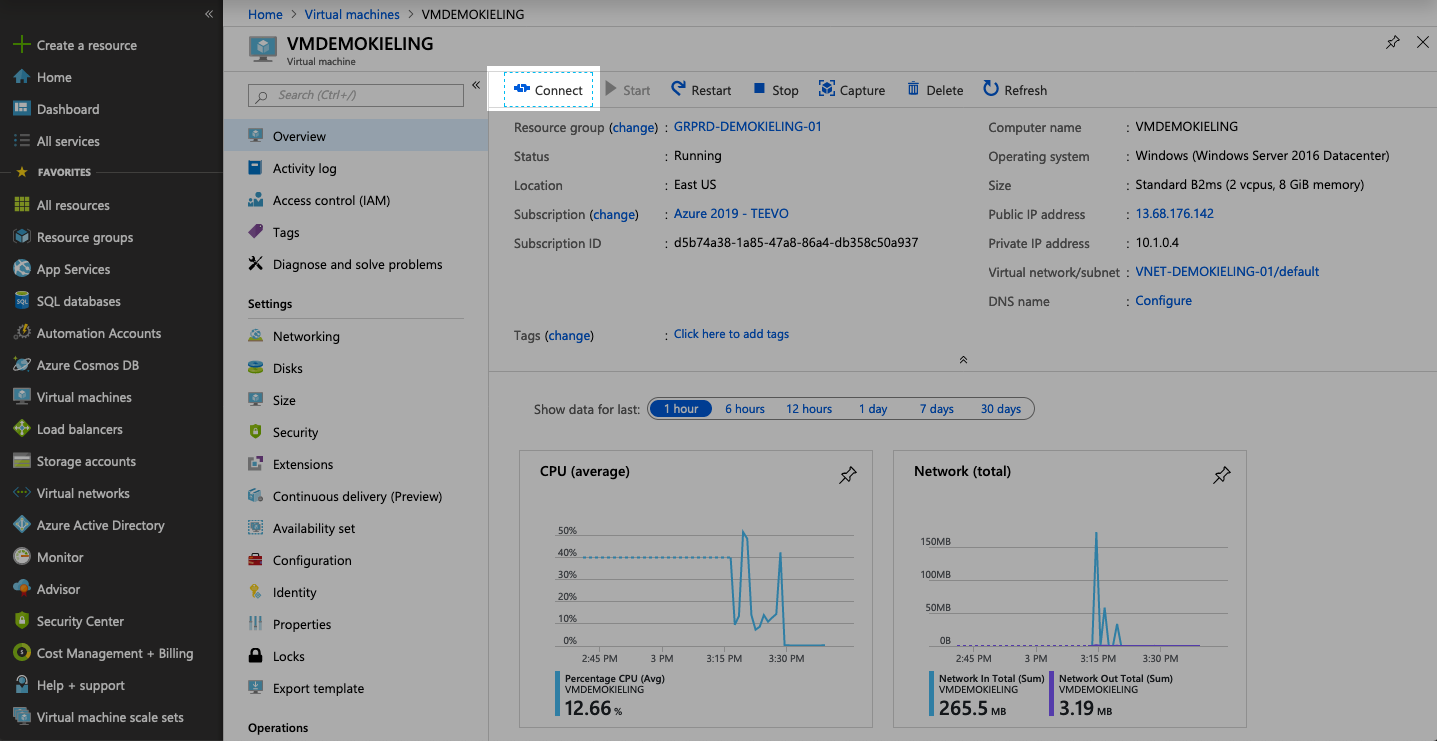This screenshot has width=1437, height=741.
Task: Open Home from the left sidebar
Action: click(54, 77)
